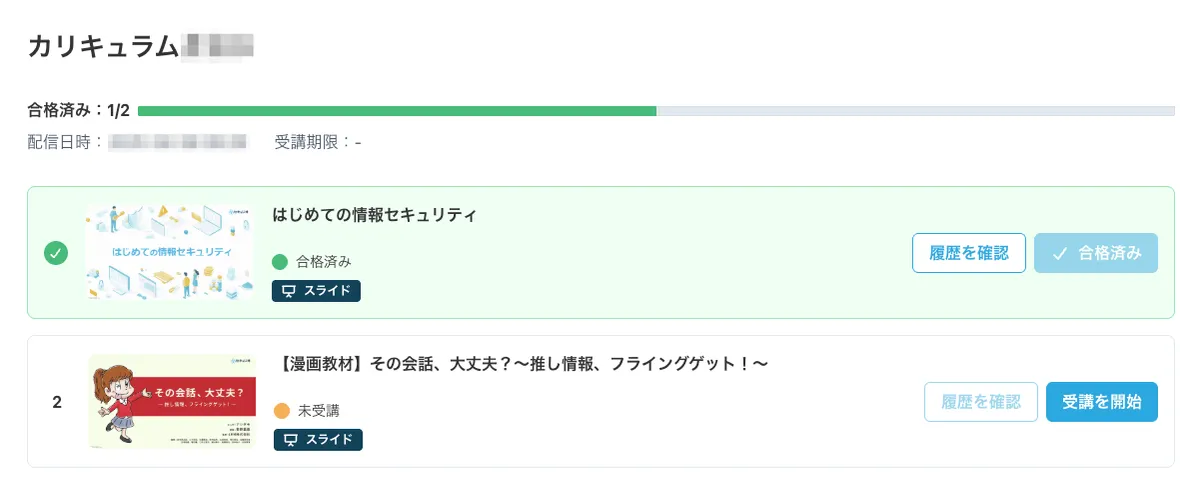
Task: Click the slide icon in the first course's スライド badge
Action: pos(290,291)
